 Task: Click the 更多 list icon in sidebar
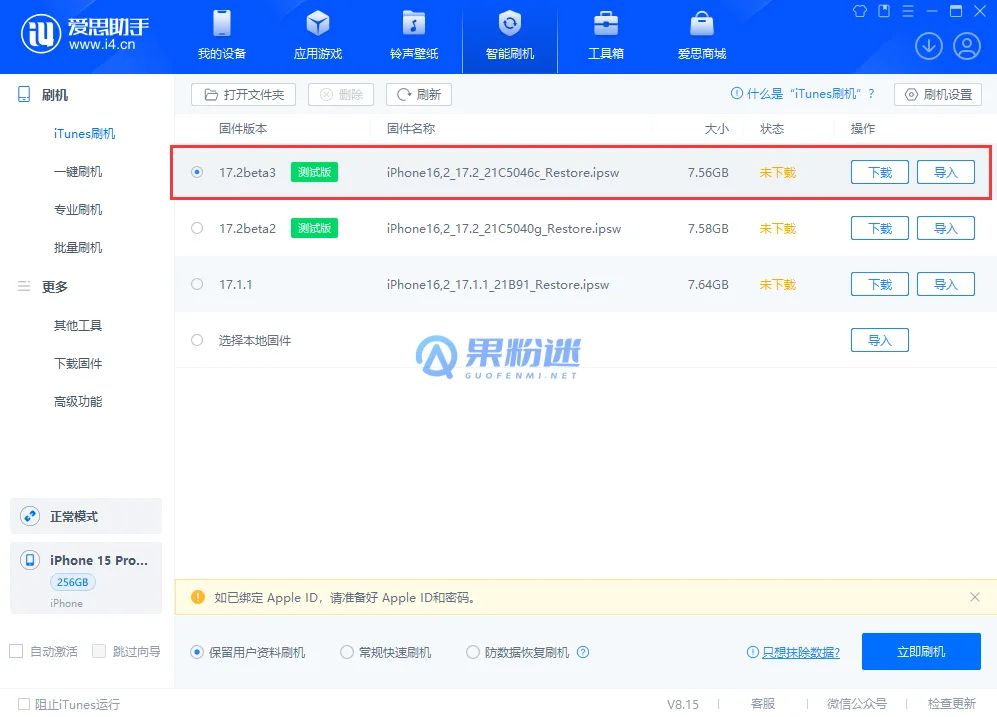[24, 286]
